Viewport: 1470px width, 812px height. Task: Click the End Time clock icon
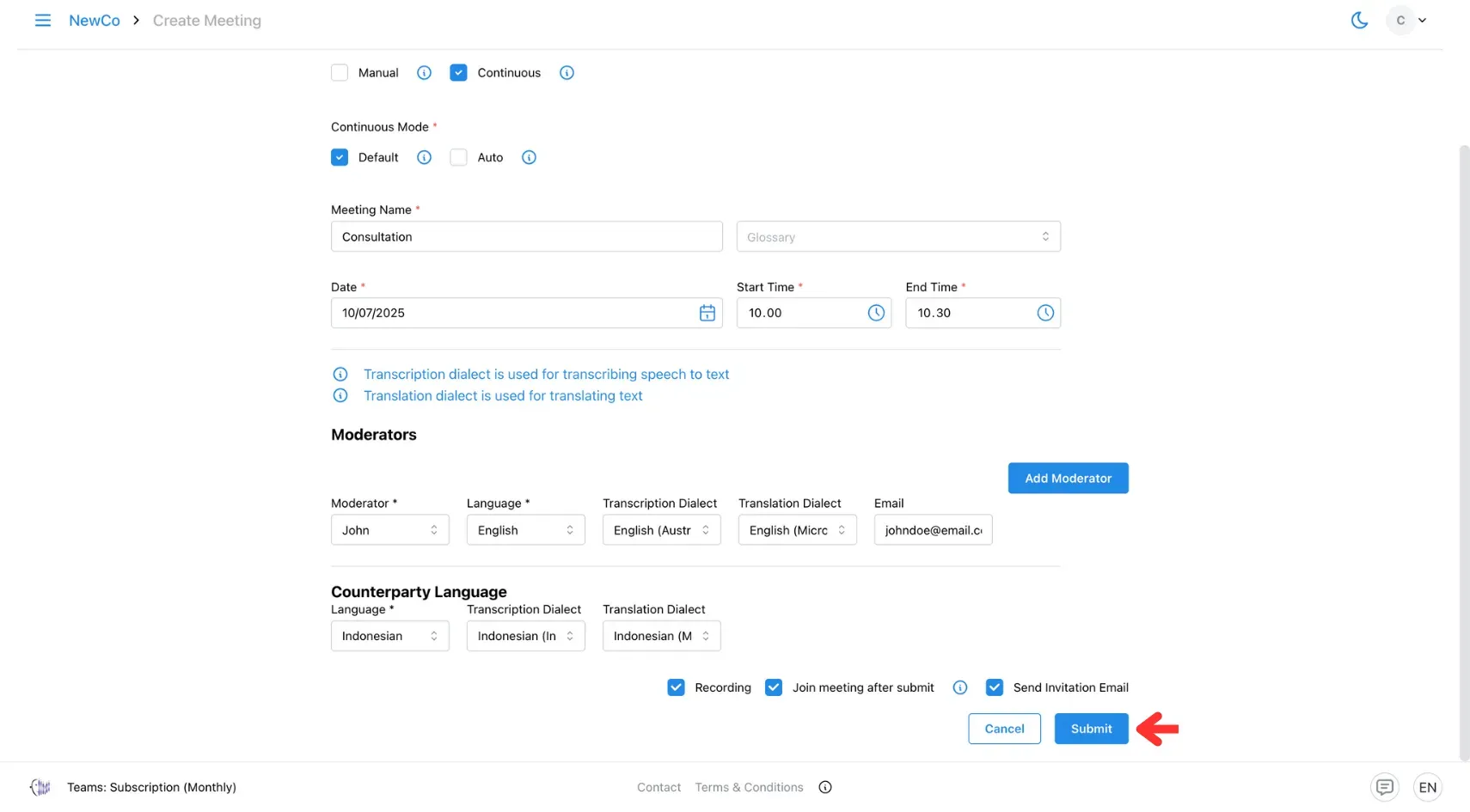[1044, 313]
